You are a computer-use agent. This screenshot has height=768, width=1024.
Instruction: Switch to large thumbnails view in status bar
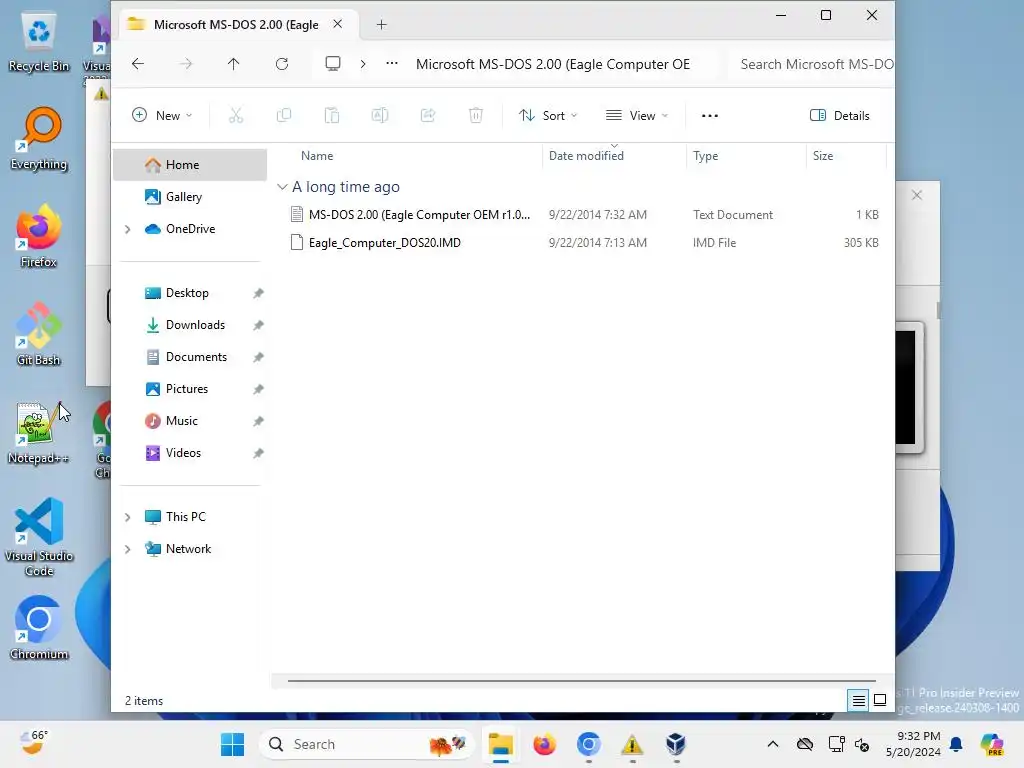tap(880, 700)
